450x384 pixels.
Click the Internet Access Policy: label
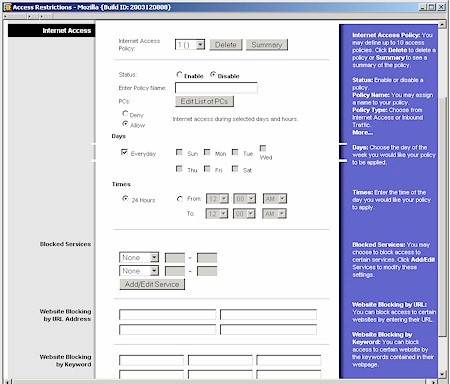(139, 45)
